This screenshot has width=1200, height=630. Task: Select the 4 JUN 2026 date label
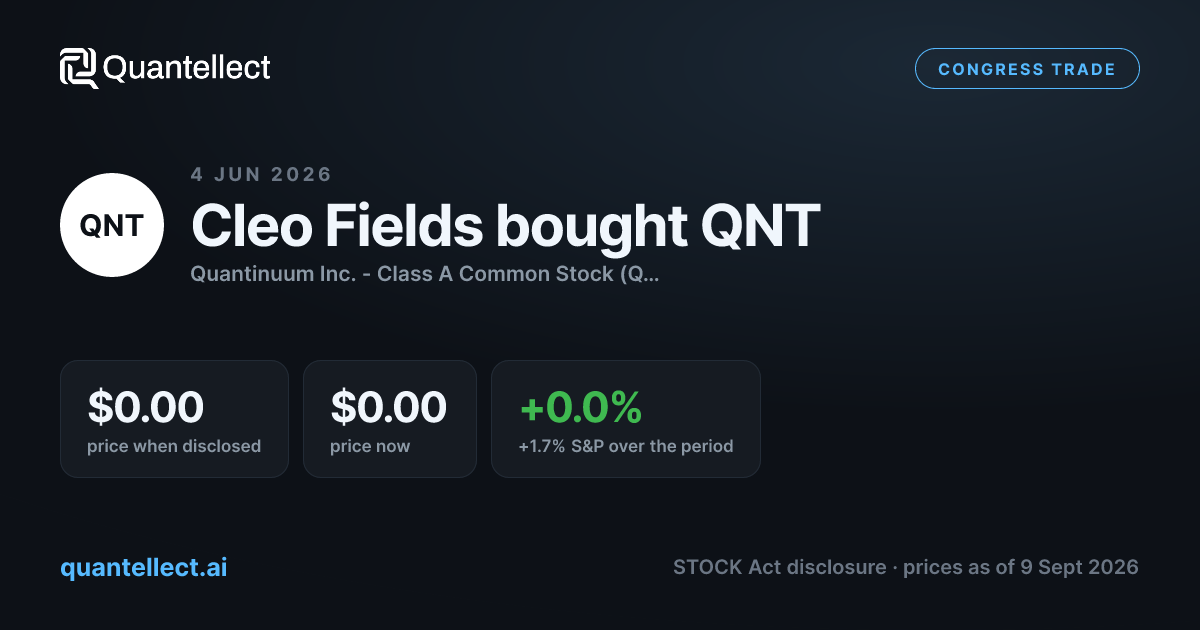(x=261, y=174)
